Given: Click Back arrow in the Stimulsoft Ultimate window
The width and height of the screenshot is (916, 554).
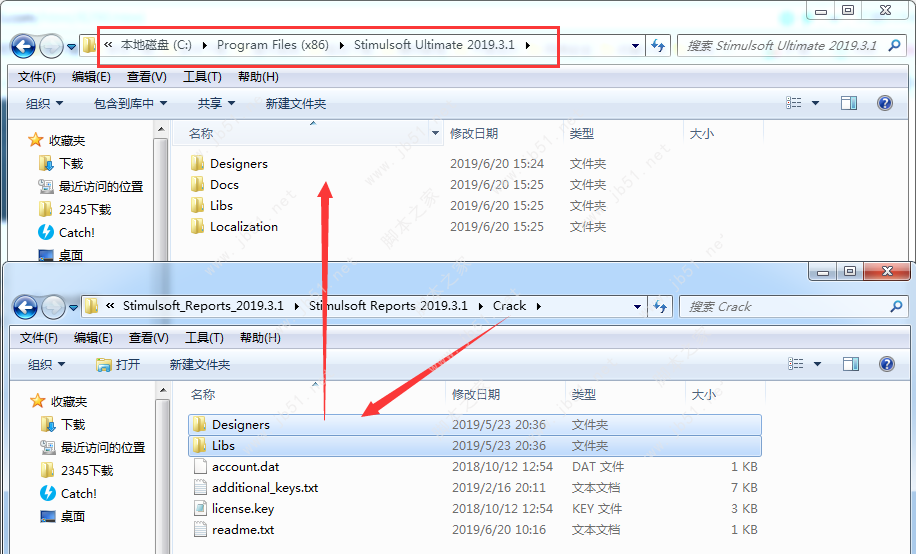Looking at the screenshot, I should point(23,46).
